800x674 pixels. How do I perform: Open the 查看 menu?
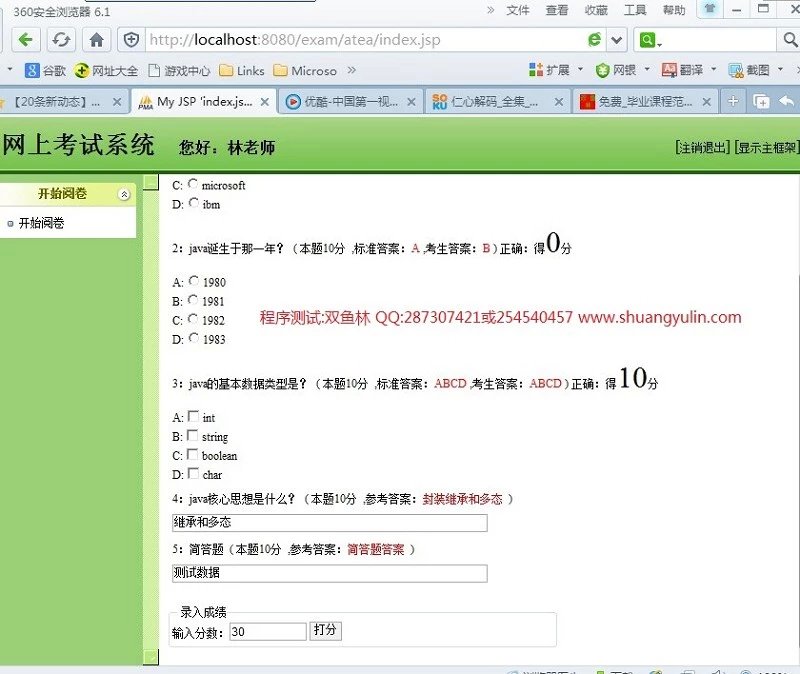[557, 10]
